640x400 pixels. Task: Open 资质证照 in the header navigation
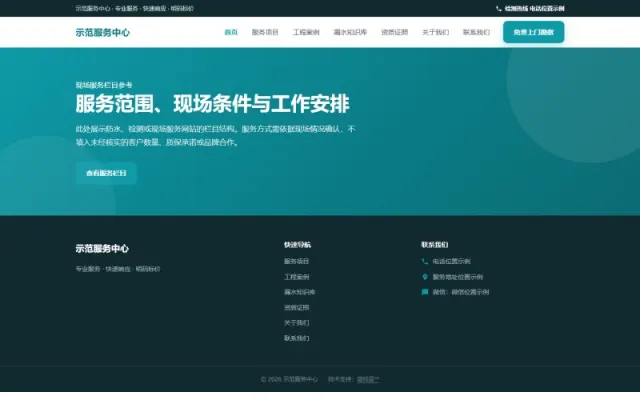pyautogui.click(x=395, y=32)
